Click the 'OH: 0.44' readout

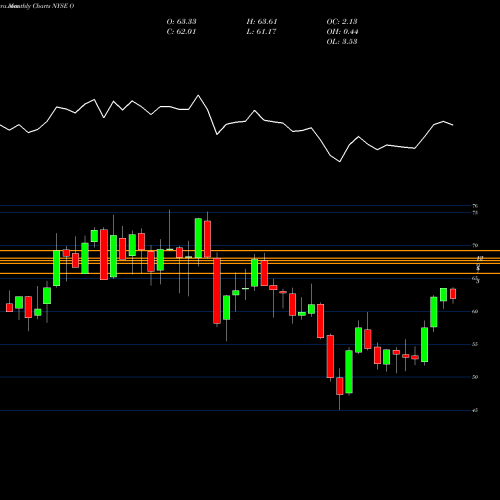click(x=342, y=32)
